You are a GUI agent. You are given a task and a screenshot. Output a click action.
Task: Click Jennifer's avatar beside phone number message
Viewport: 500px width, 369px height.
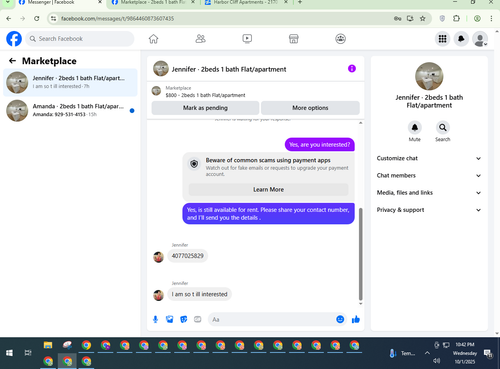click(158, 257)
